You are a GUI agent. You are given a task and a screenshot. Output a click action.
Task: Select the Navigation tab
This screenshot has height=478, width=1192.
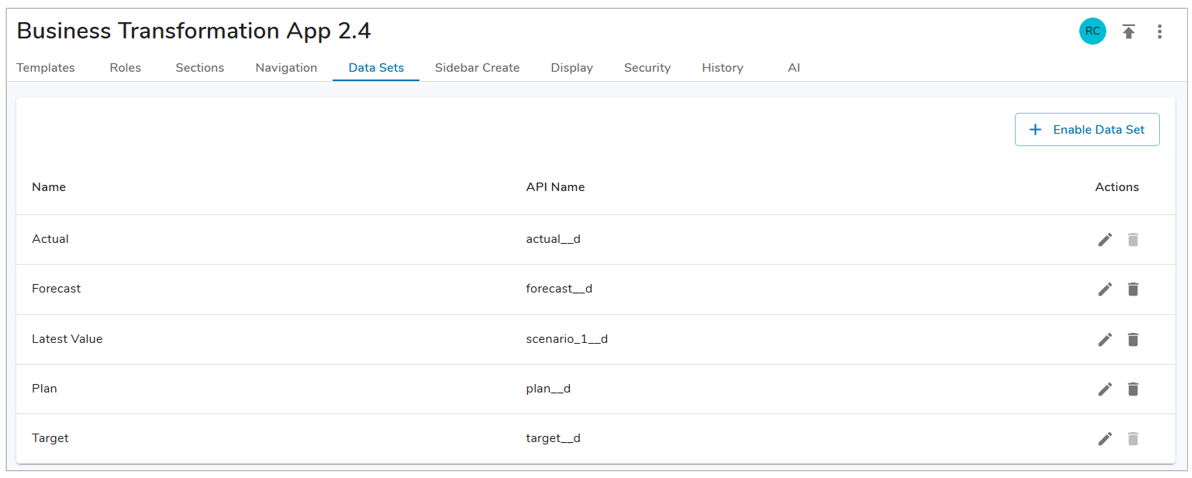[x=286, y=68]
